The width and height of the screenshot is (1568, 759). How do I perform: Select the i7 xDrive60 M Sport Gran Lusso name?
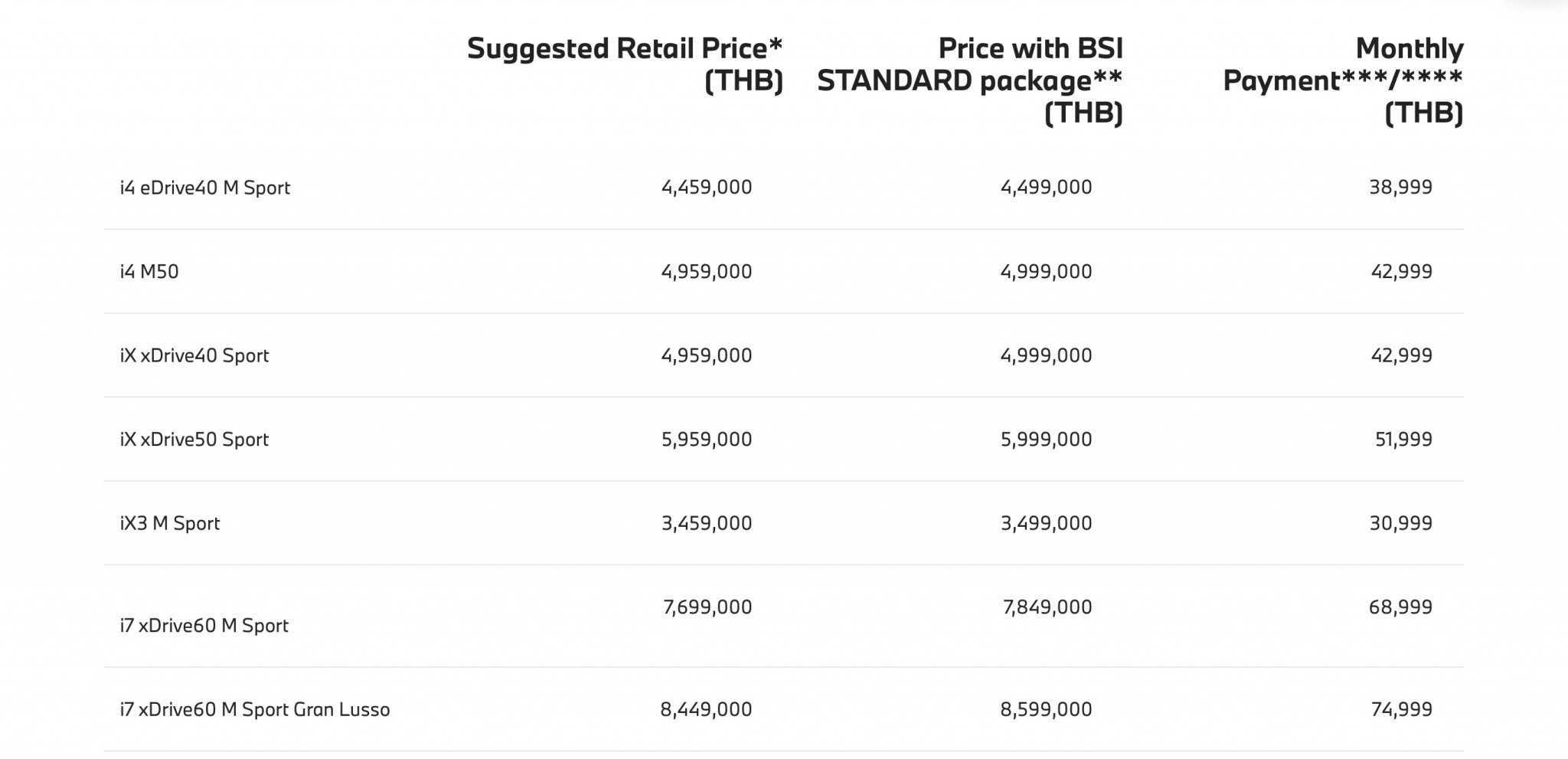(x=255, y=710)
